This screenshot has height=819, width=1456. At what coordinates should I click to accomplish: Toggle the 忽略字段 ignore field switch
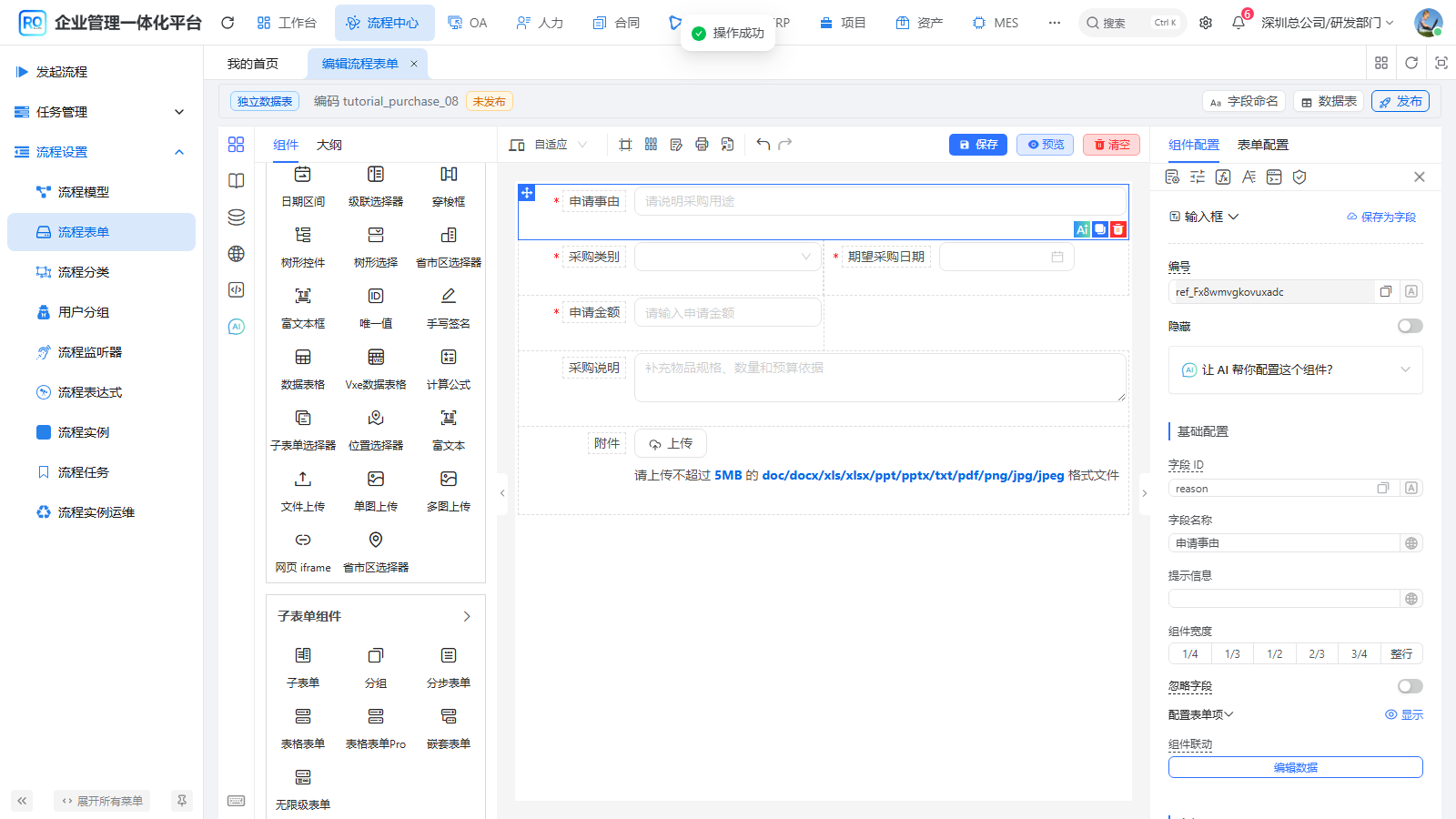(1410, 686)
